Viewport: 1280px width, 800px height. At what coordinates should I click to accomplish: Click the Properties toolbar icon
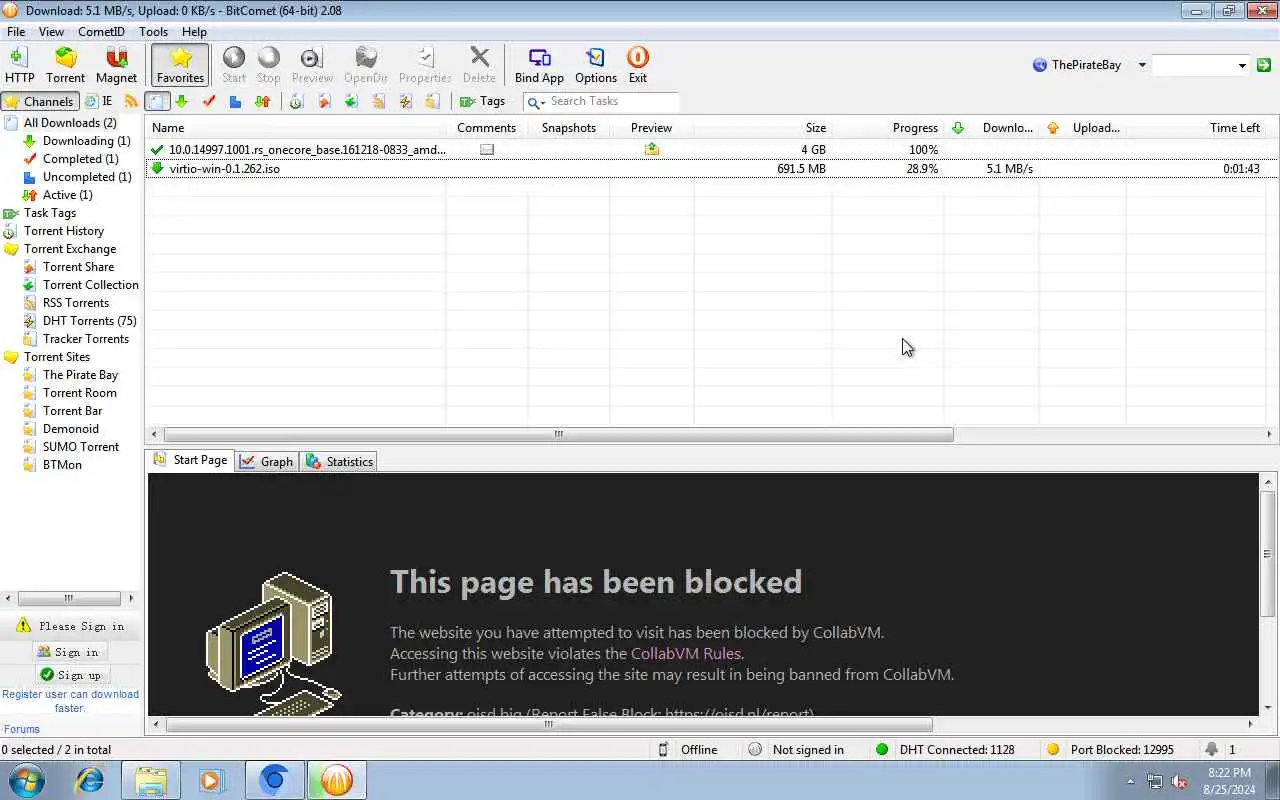(x=425, y=65)
